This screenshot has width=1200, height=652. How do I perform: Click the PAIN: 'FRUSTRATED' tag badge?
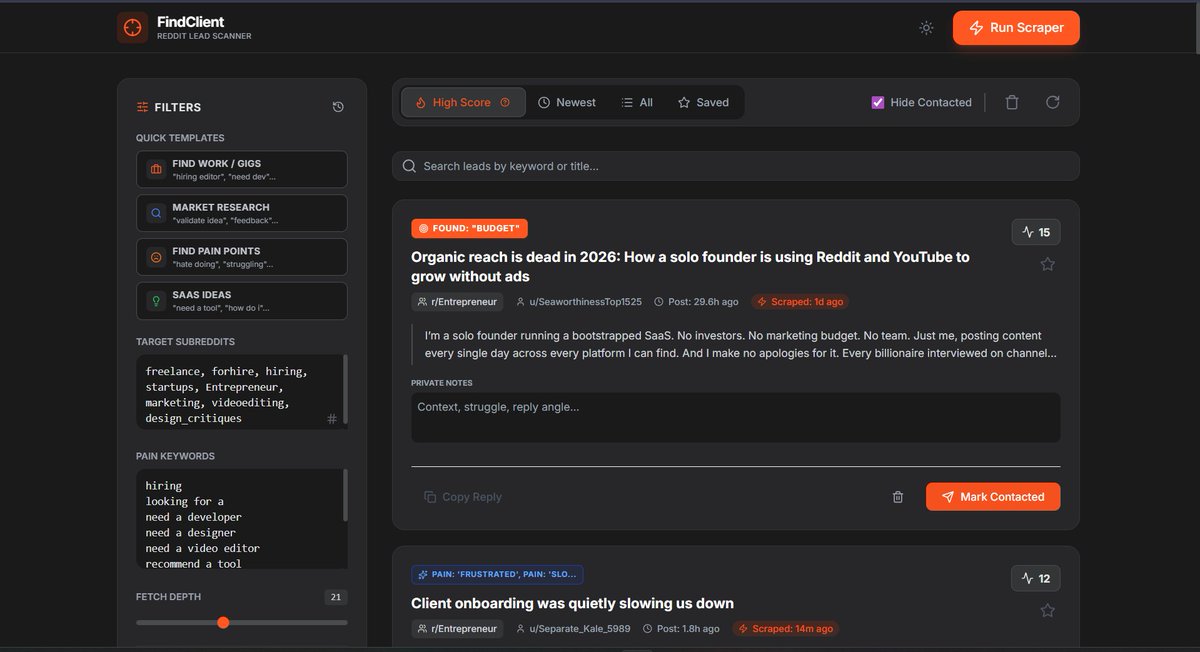[497, 575]
